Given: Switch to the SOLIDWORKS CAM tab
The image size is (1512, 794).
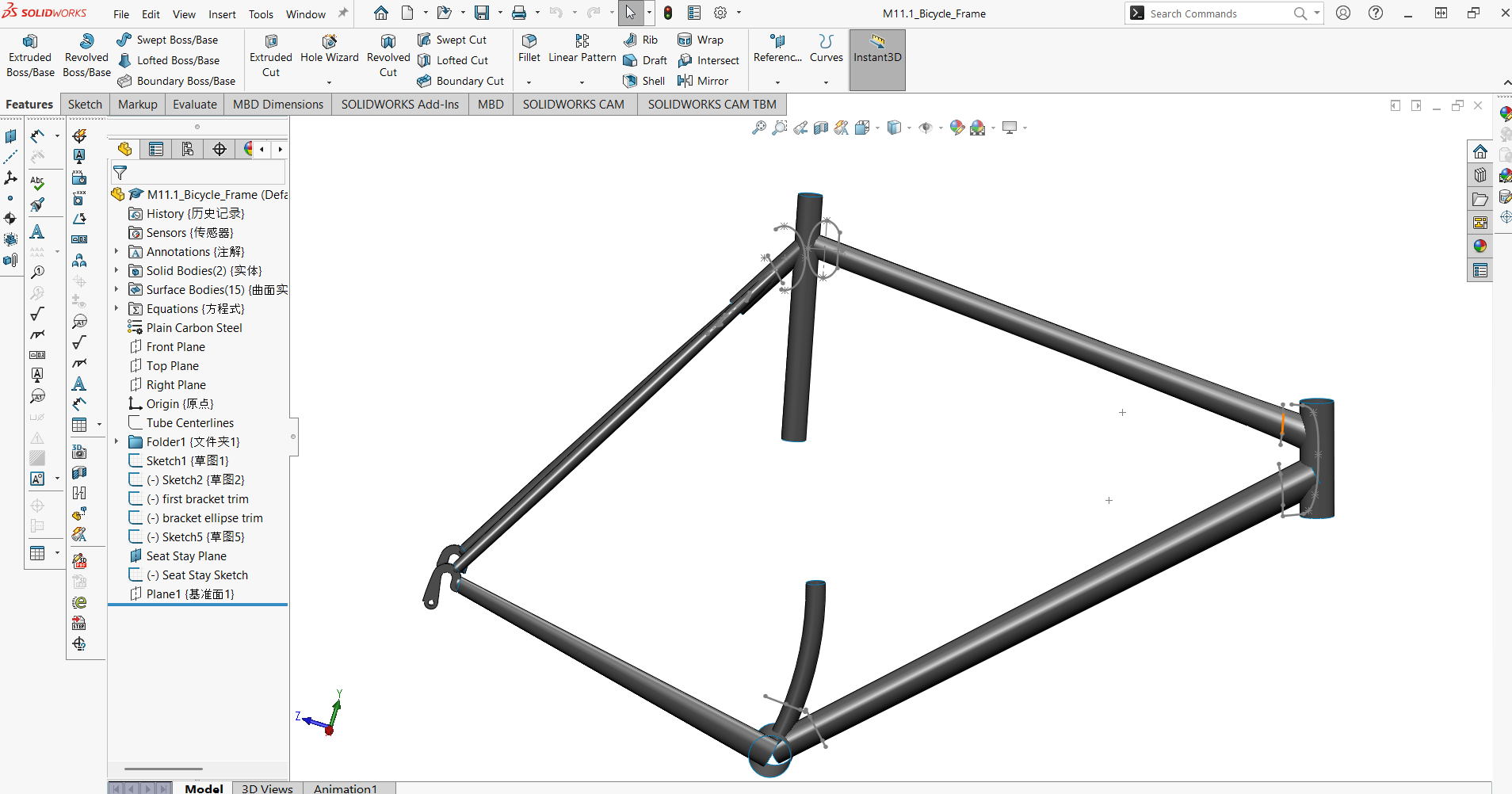Looking at the screenshot, I should [574, 104].
